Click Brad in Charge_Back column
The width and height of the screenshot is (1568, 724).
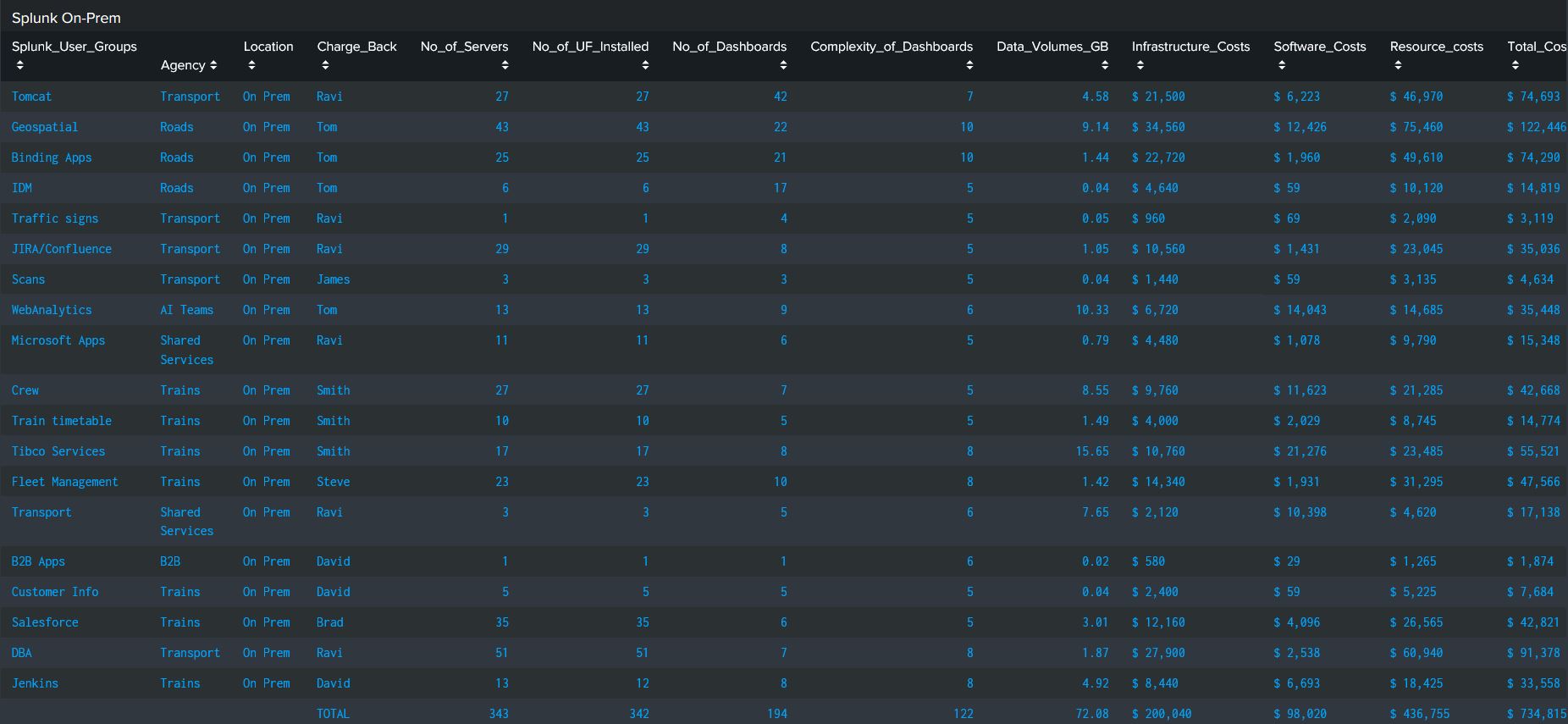330,622
